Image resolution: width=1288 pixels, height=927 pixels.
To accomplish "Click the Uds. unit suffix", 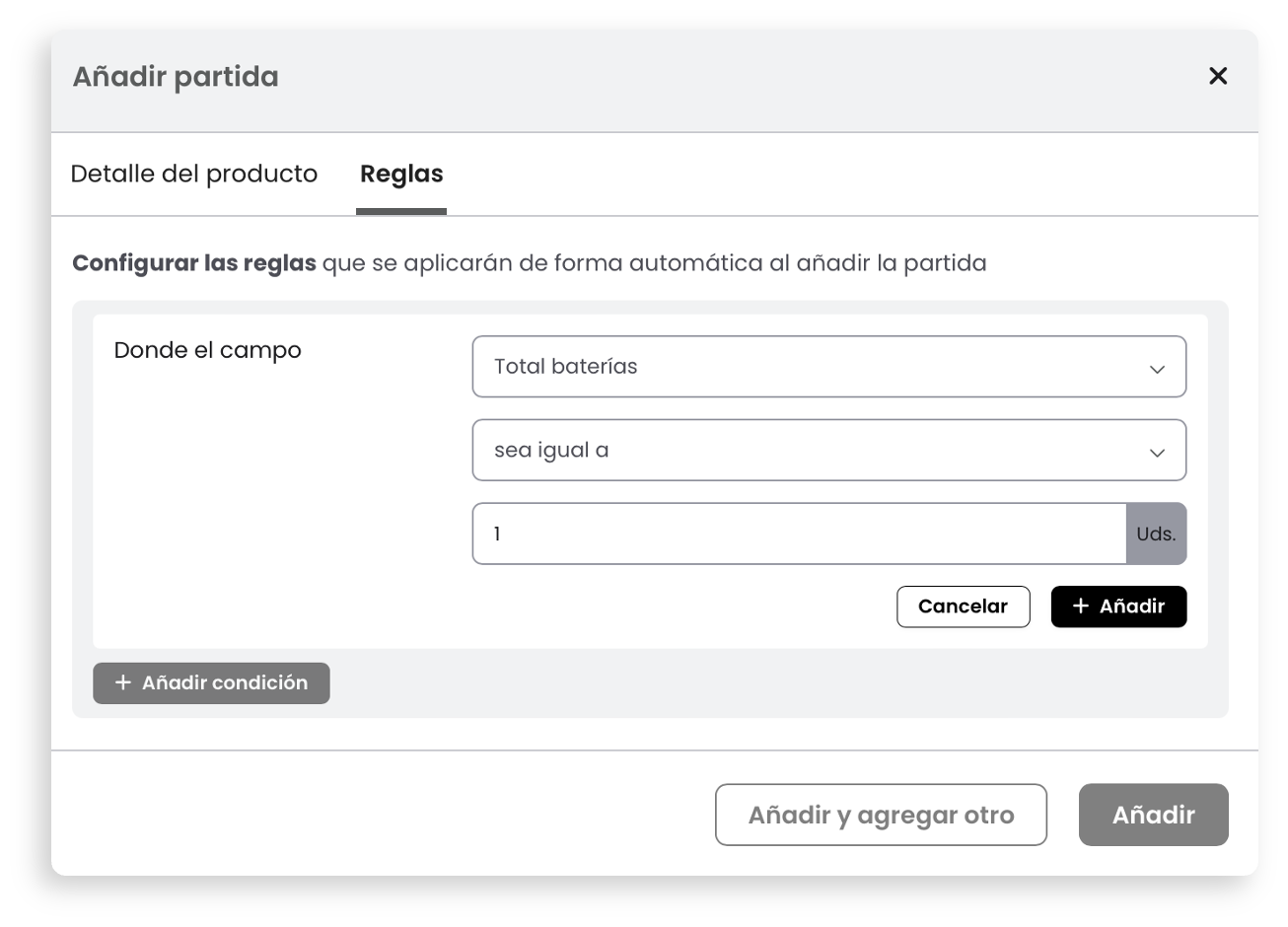I will pyautogui.click(x=1156, y=534).
